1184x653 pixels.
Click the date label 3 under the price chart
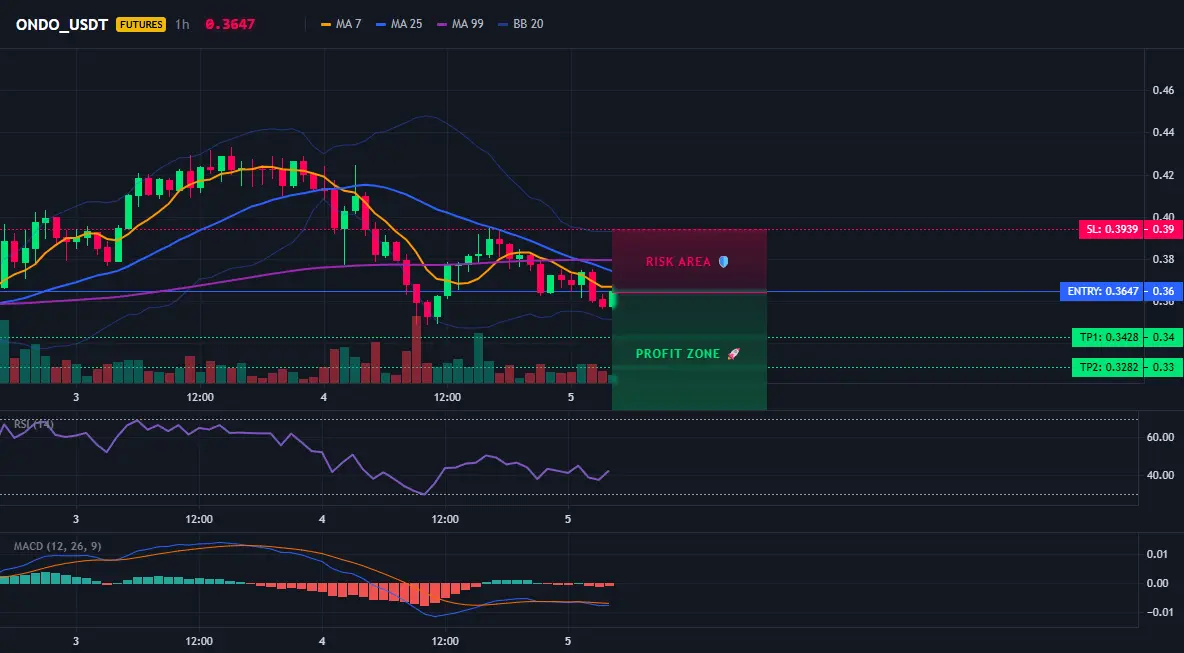pyautogui.click(x=76, y=397)
